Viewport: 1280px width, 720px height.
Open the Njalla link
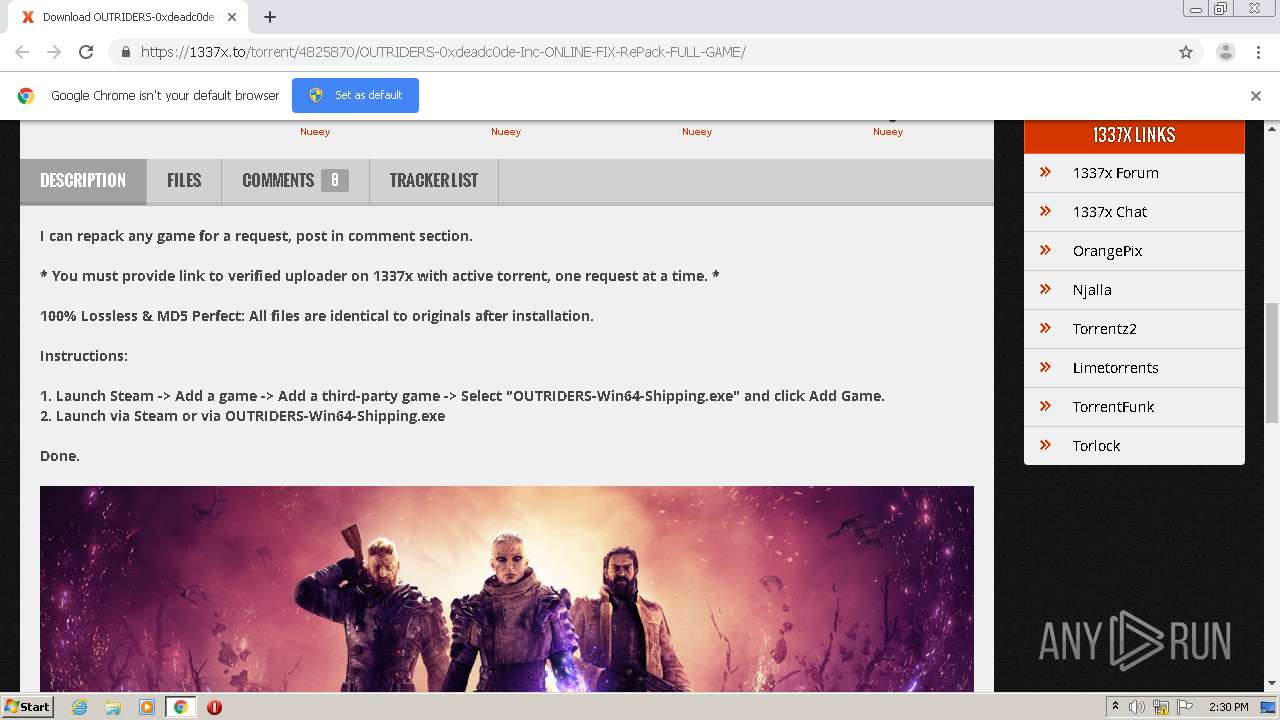(x=1092, y=290)
